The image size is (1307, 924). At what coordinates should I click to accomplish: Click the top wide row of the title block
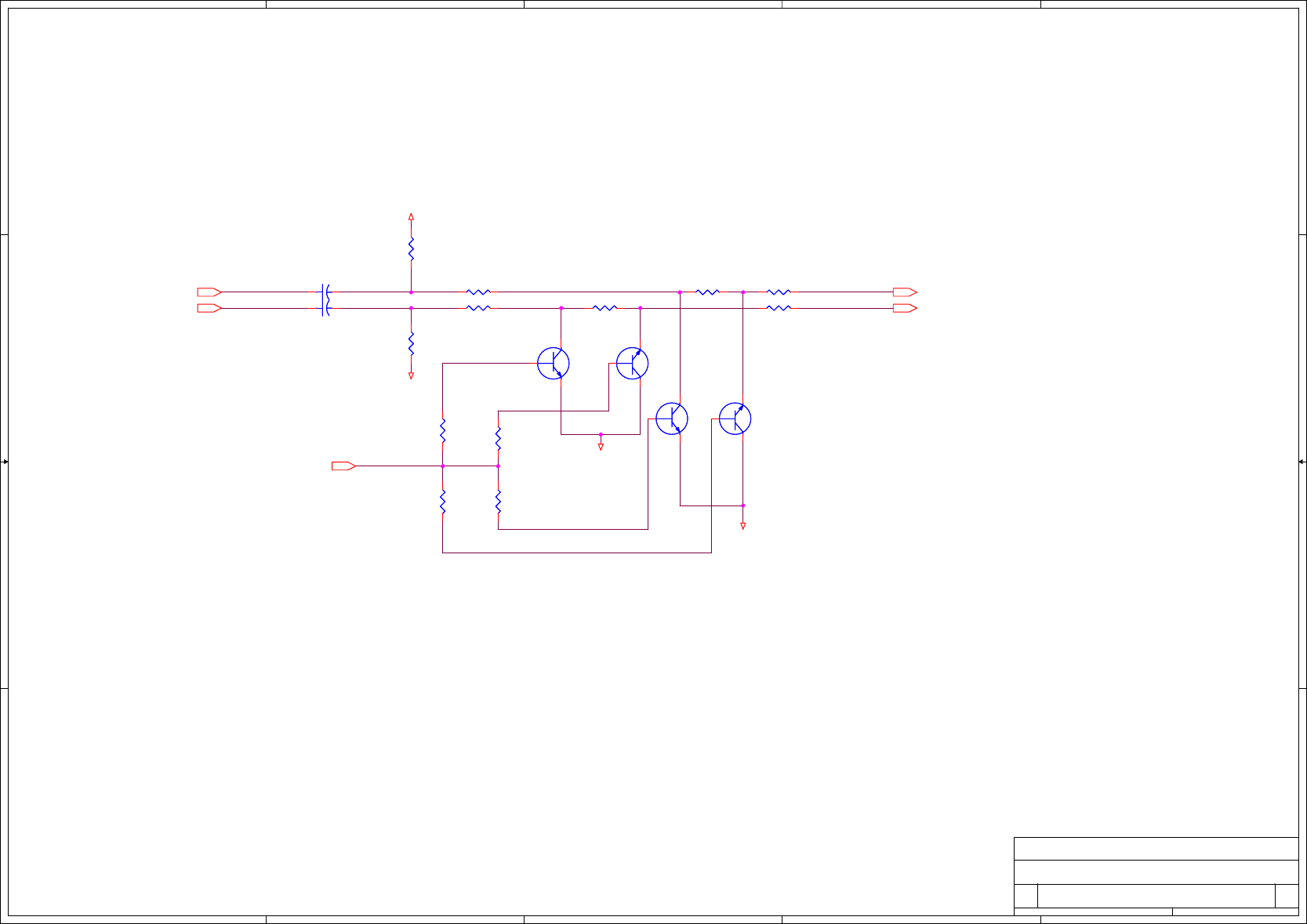point(1156,849)
